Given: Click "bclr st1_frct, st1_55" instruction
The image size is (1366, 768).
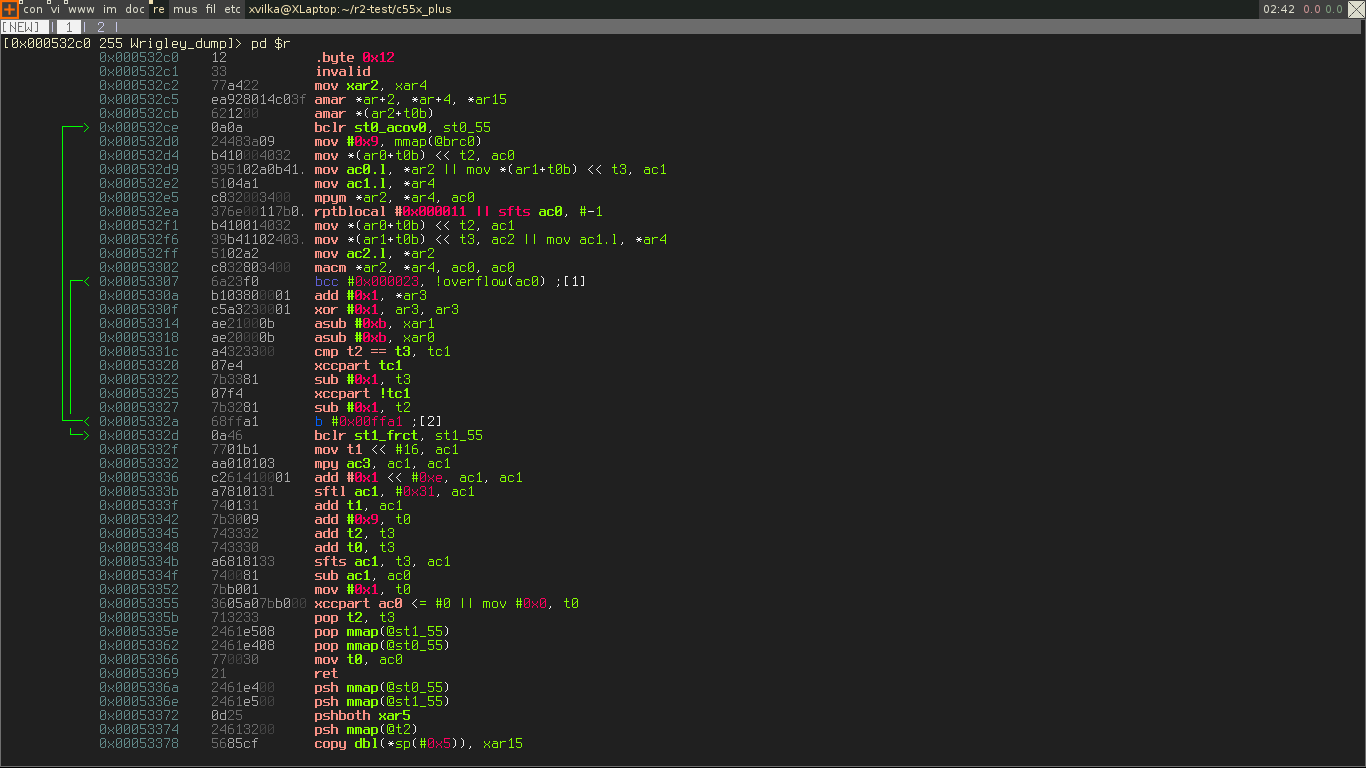Looking at the screenshot, I should [x=399, y=435].
